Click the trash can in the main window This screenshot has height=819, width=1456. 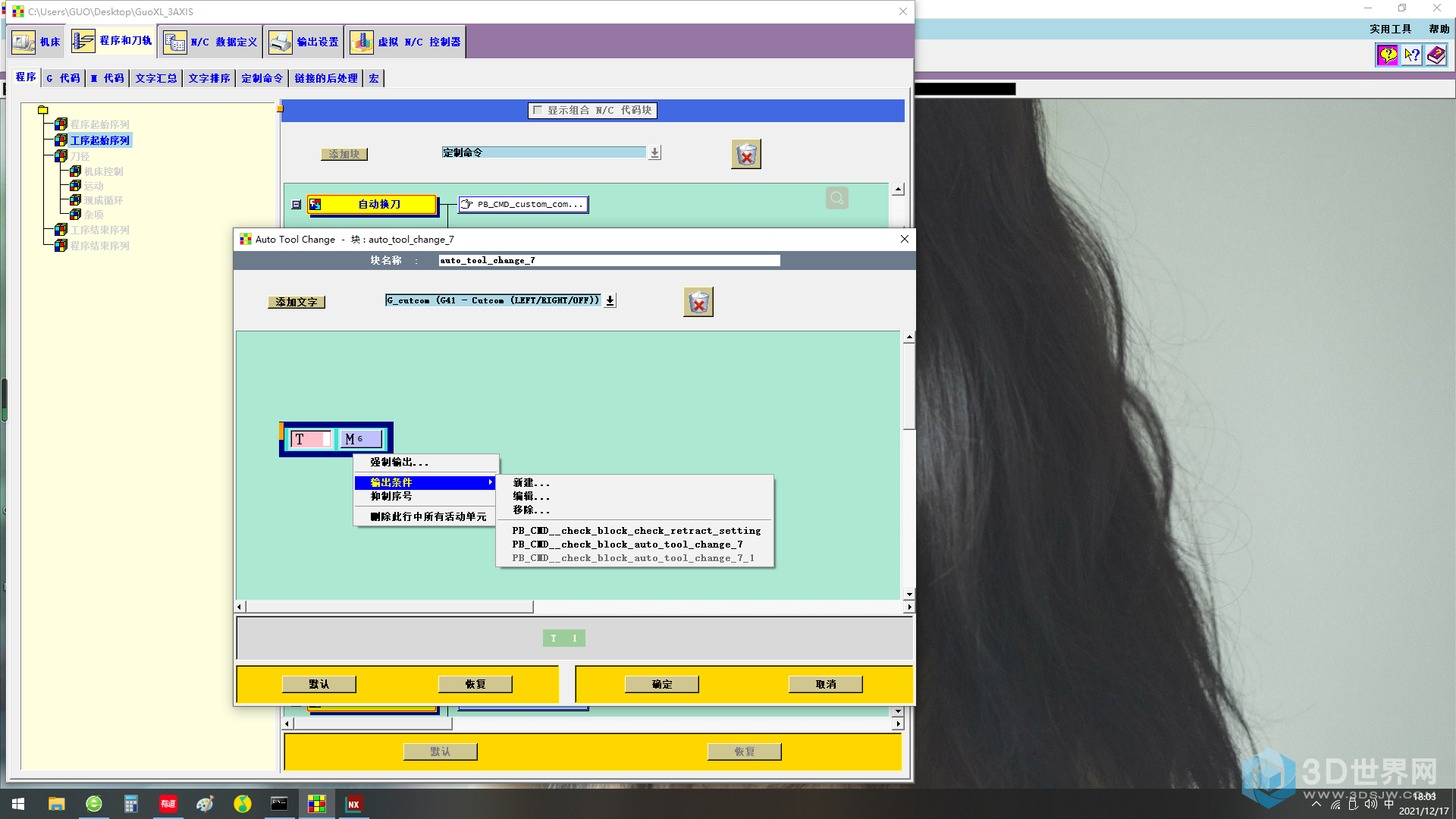[x=746, y=154]
